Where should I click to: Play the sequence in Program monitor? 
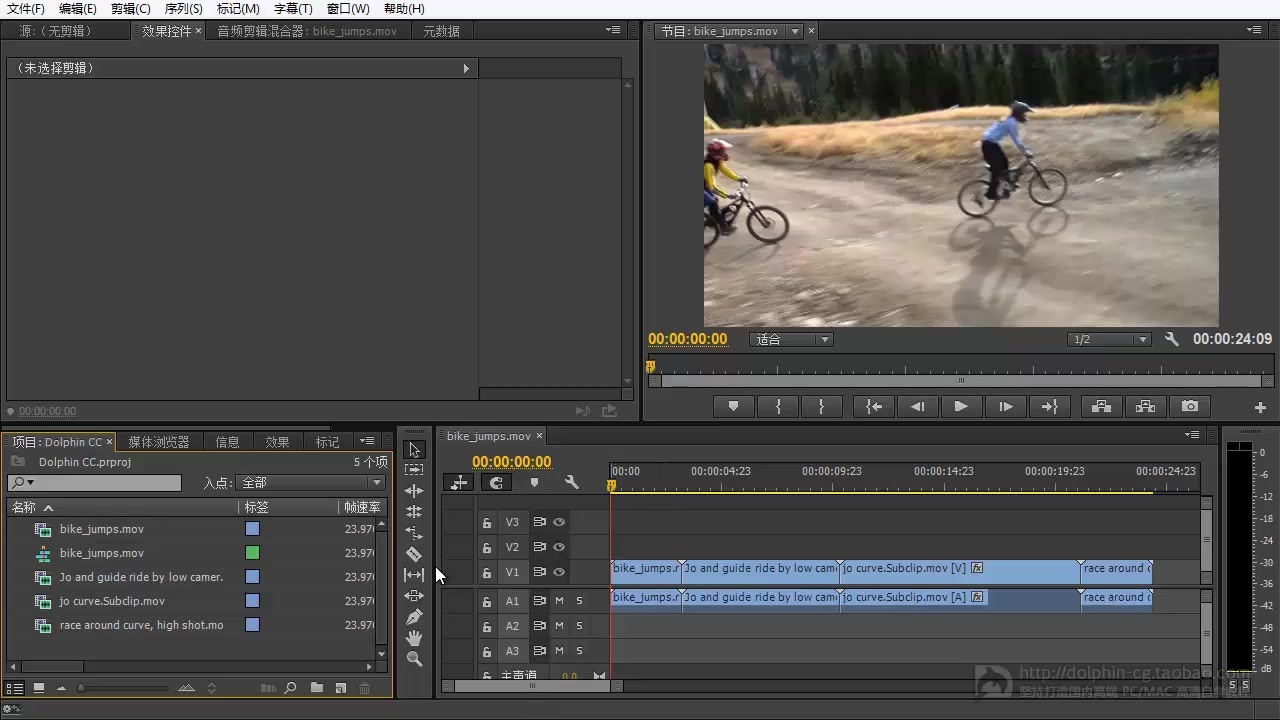961,407
